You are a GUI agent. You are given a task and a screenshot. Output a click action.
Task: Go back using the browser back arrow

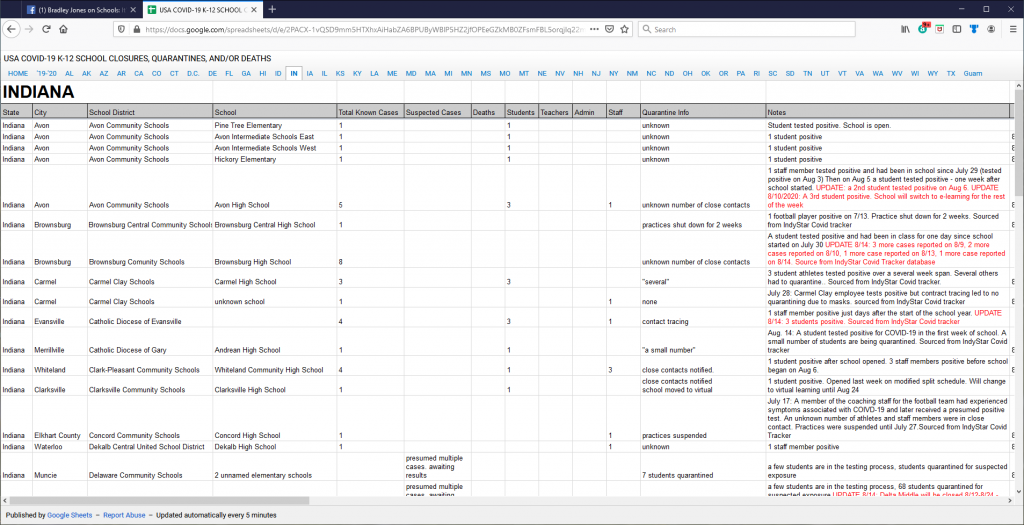[x=11, y=29]
